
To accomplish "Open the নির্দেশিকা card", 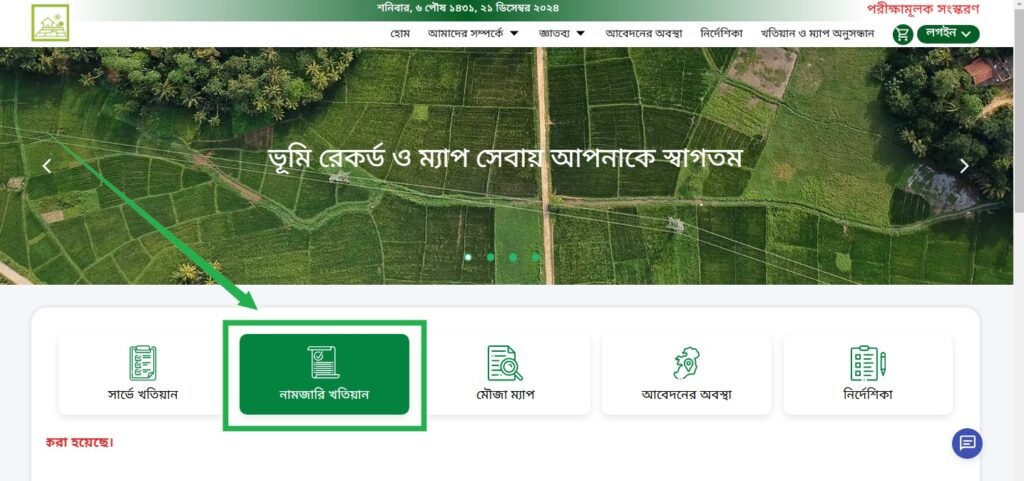I will (x=868, y=374).
